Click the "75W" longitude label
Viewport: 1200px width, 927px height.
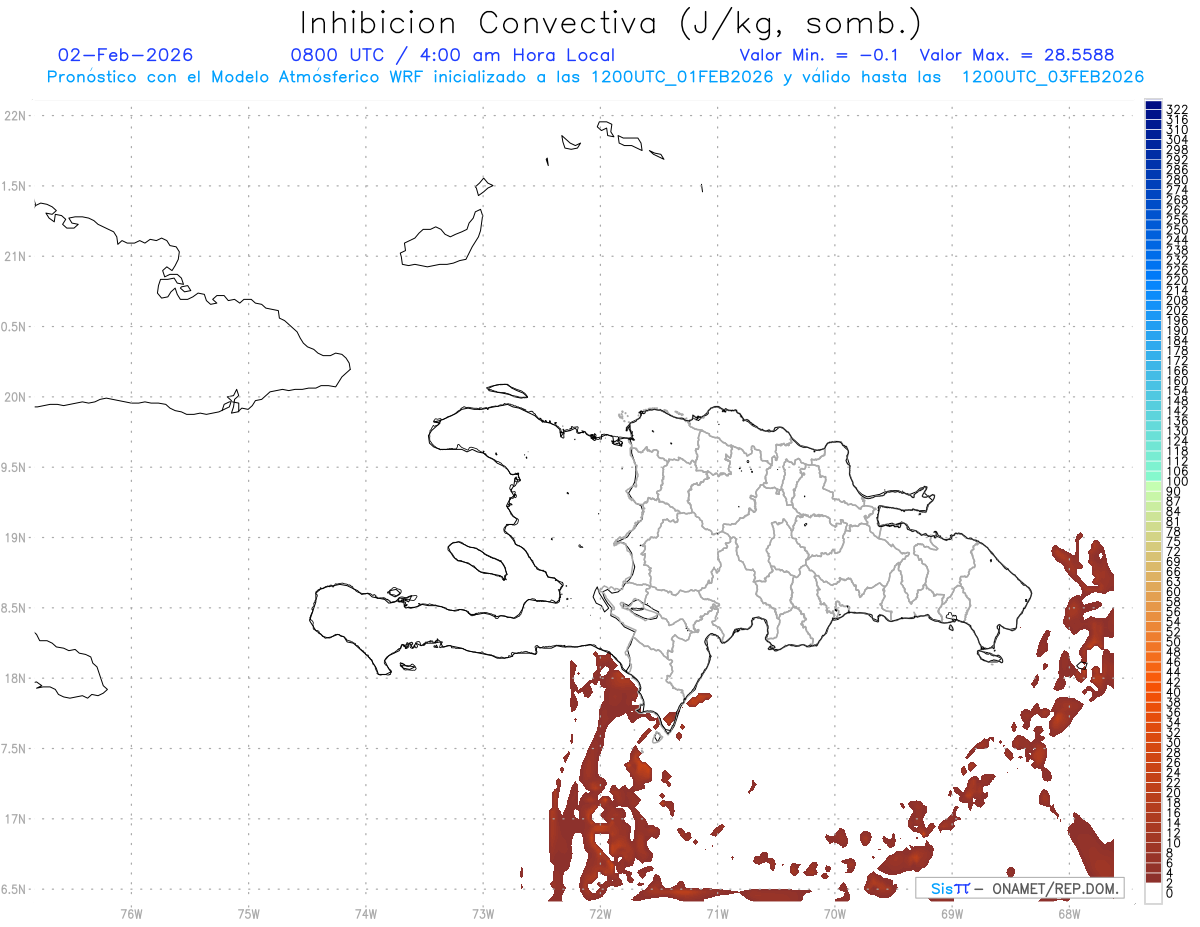click(x=249, y=912)
